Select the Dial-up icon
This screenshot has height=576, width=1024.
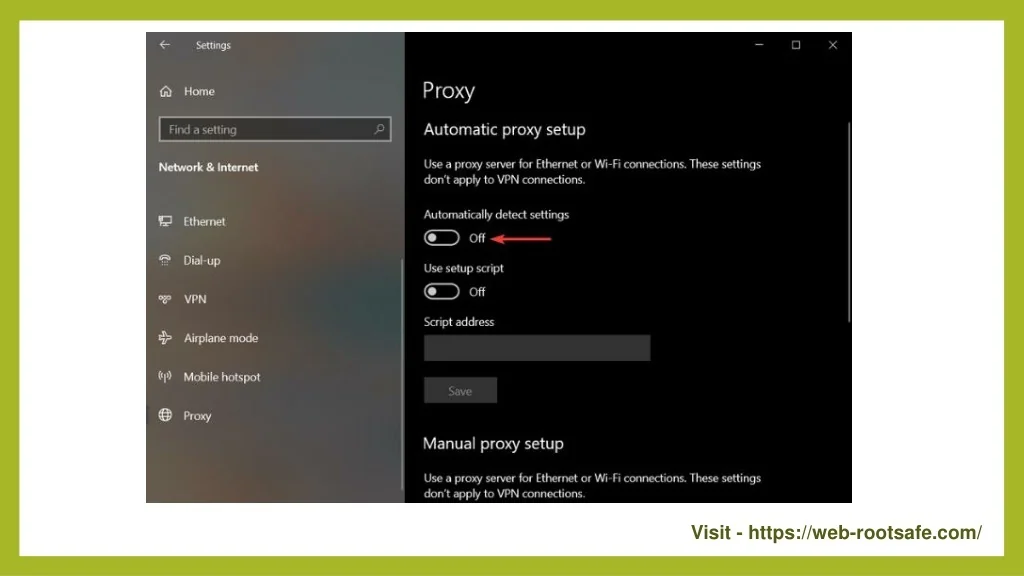point(166,260)
